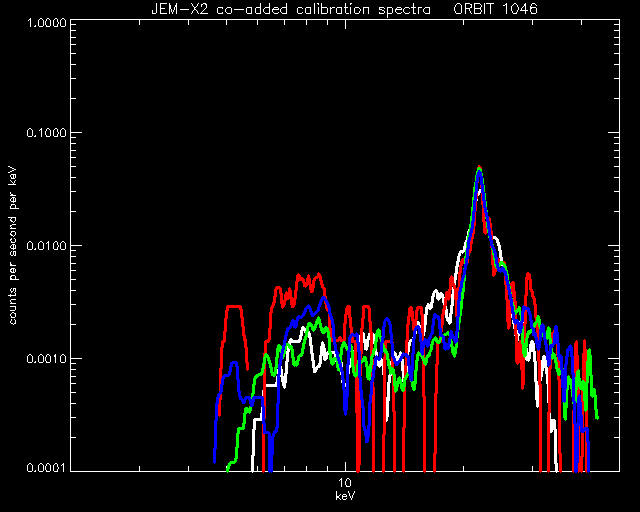Click the '1.0000' y-axis tick label
This screenshot has height=512, width=640.
tap(46, 22)
